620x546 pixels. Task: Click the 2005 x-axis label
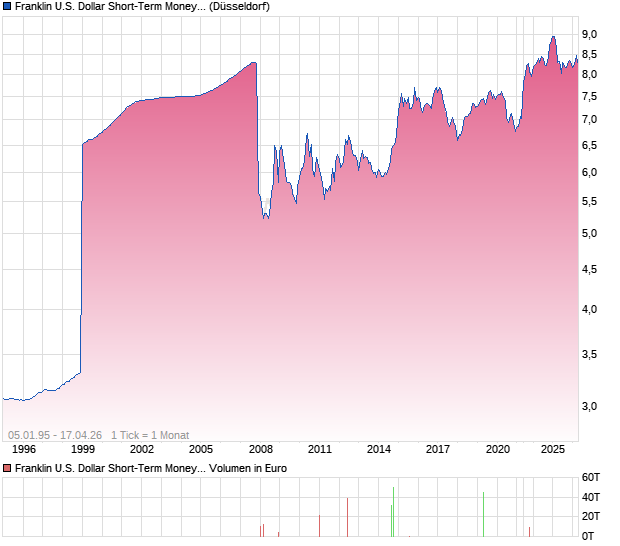click(x=201, y=449)
